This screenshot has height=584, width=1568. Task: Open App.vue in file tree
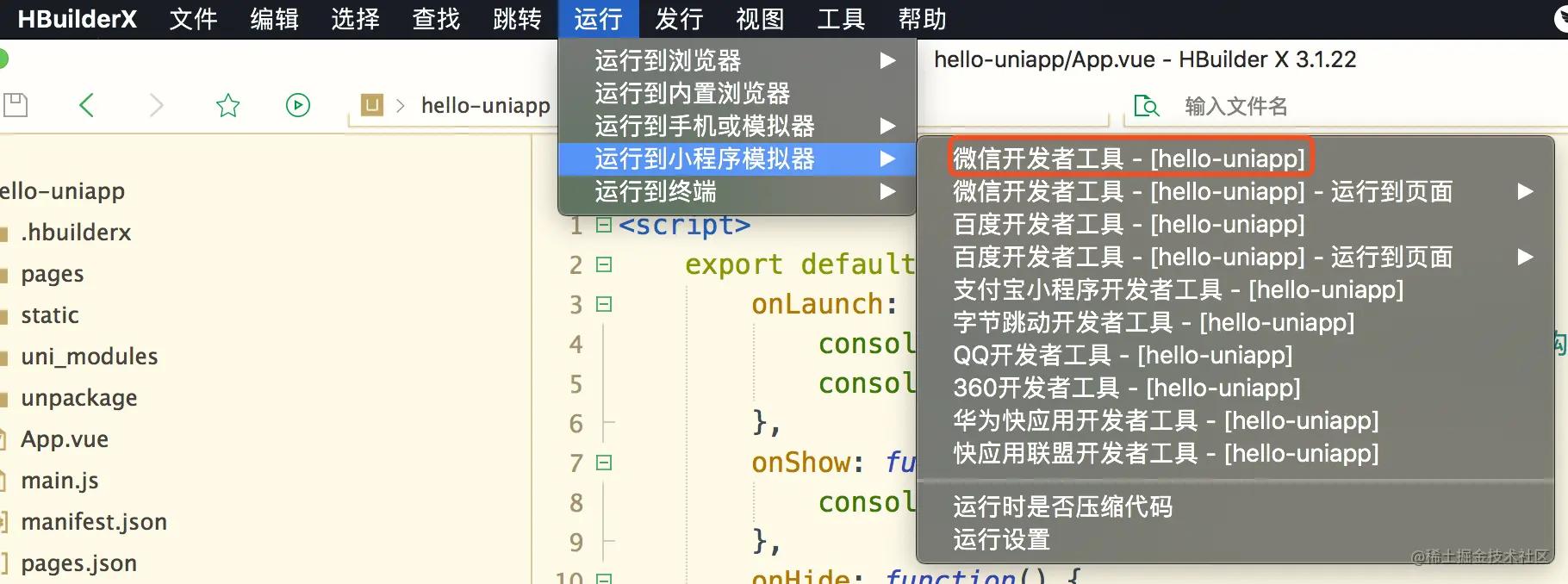click(65, 439)
